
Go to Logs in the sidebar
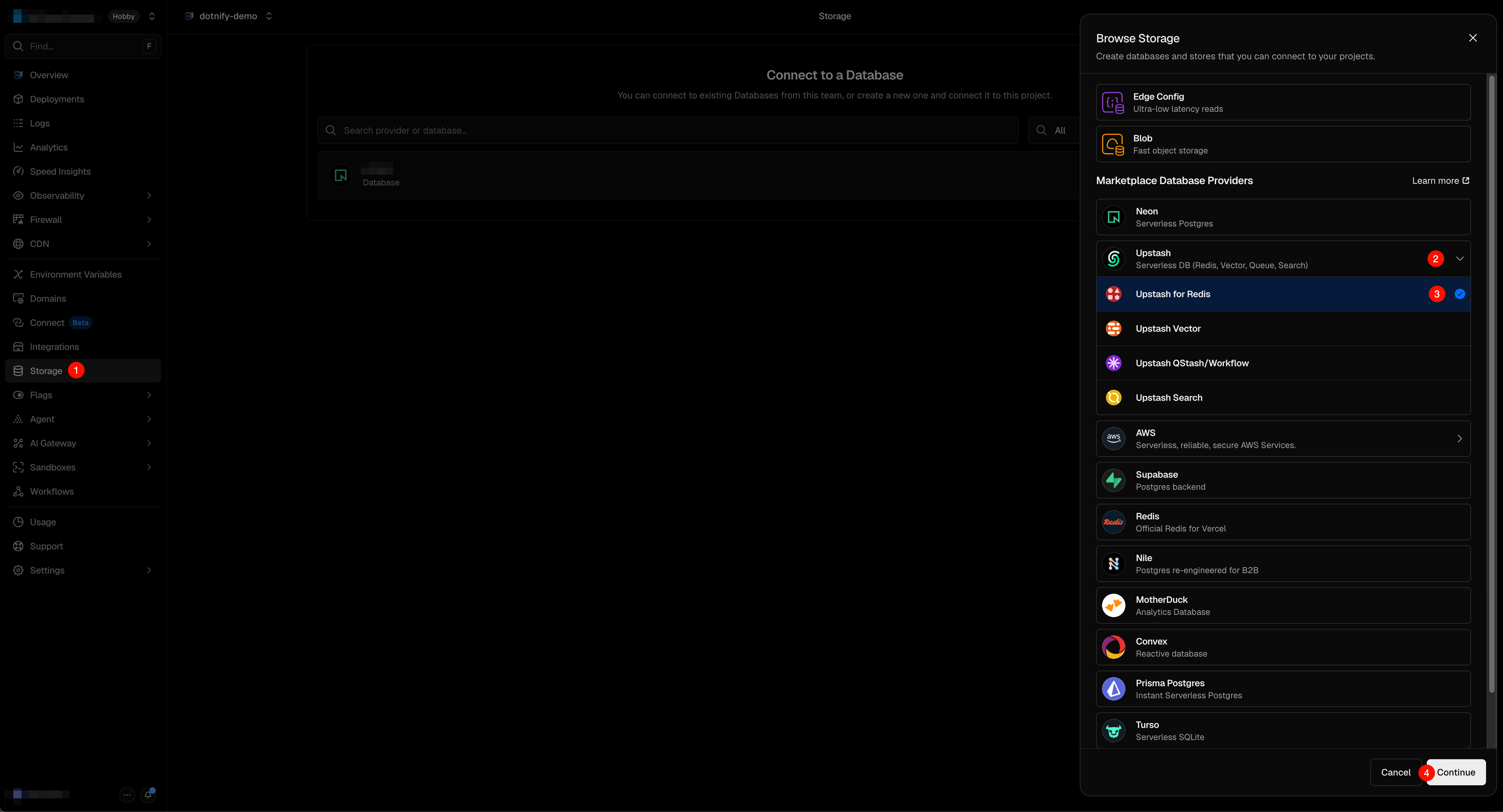pos(83,123)
